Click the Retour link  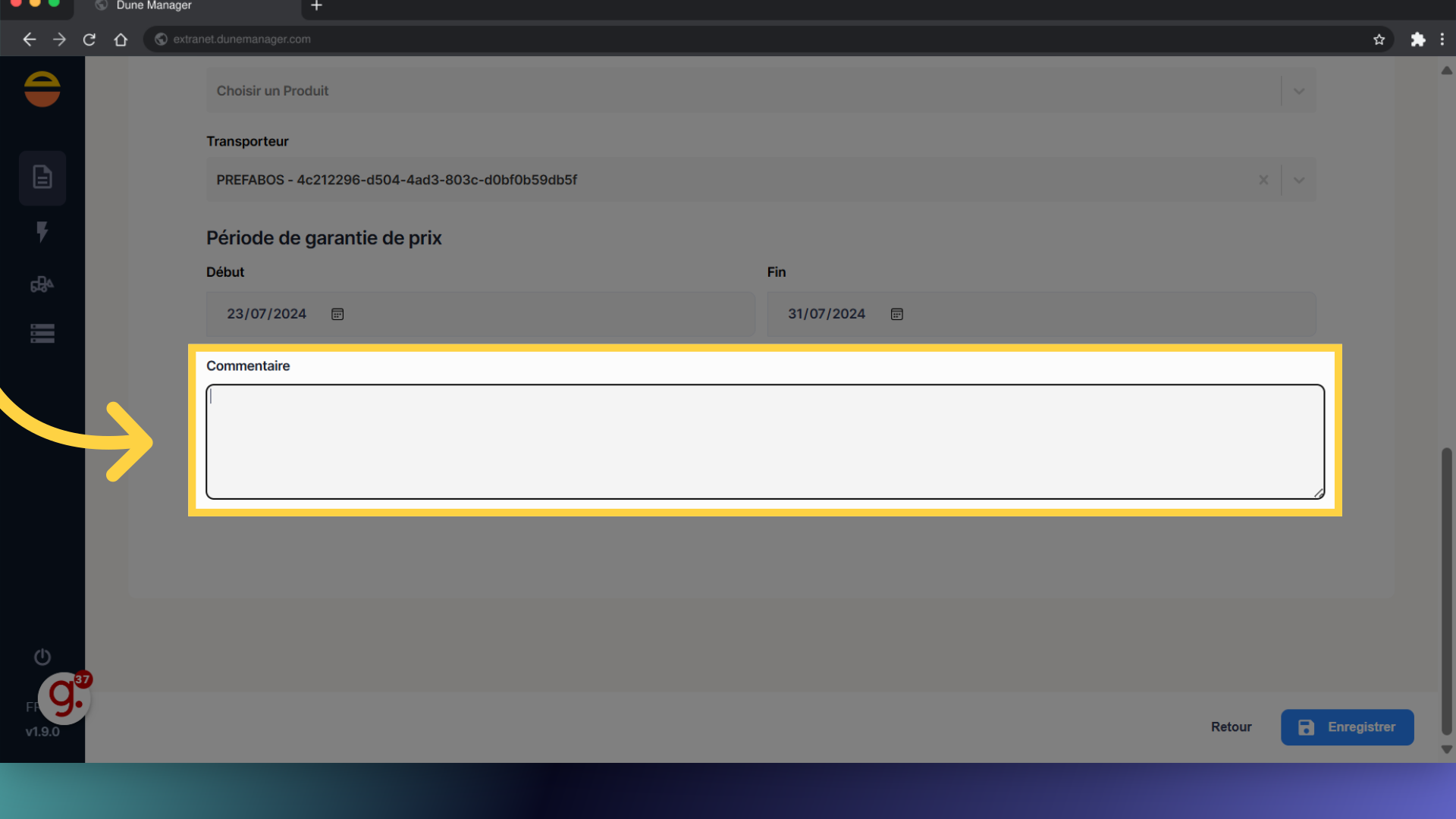[1231, 727]
